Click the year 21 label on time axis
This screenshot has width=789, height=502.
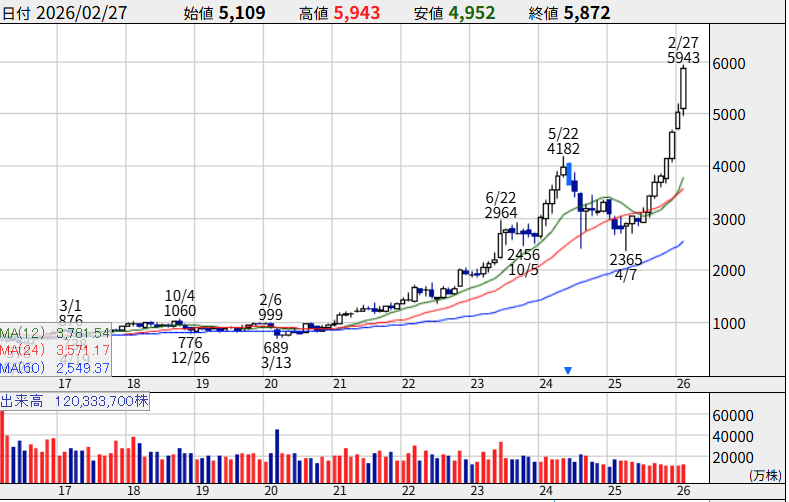click(340, 382)
